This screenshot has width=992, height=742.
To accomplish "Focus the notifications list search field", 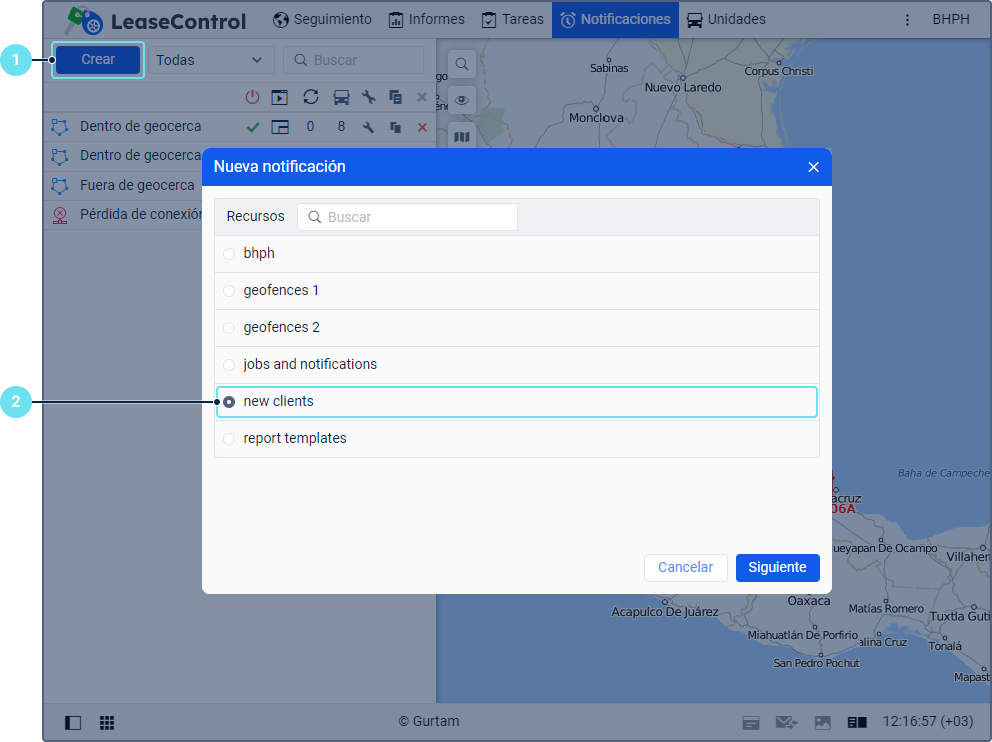I will pyautogui.click(x=353, y=60).
